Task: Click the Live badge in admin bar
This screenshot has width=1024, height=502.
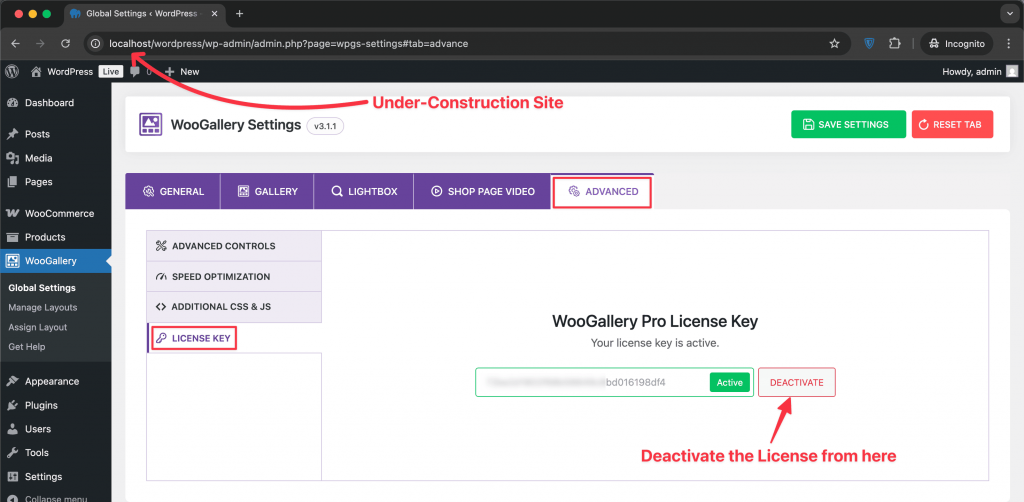Action: click(110, 71)
